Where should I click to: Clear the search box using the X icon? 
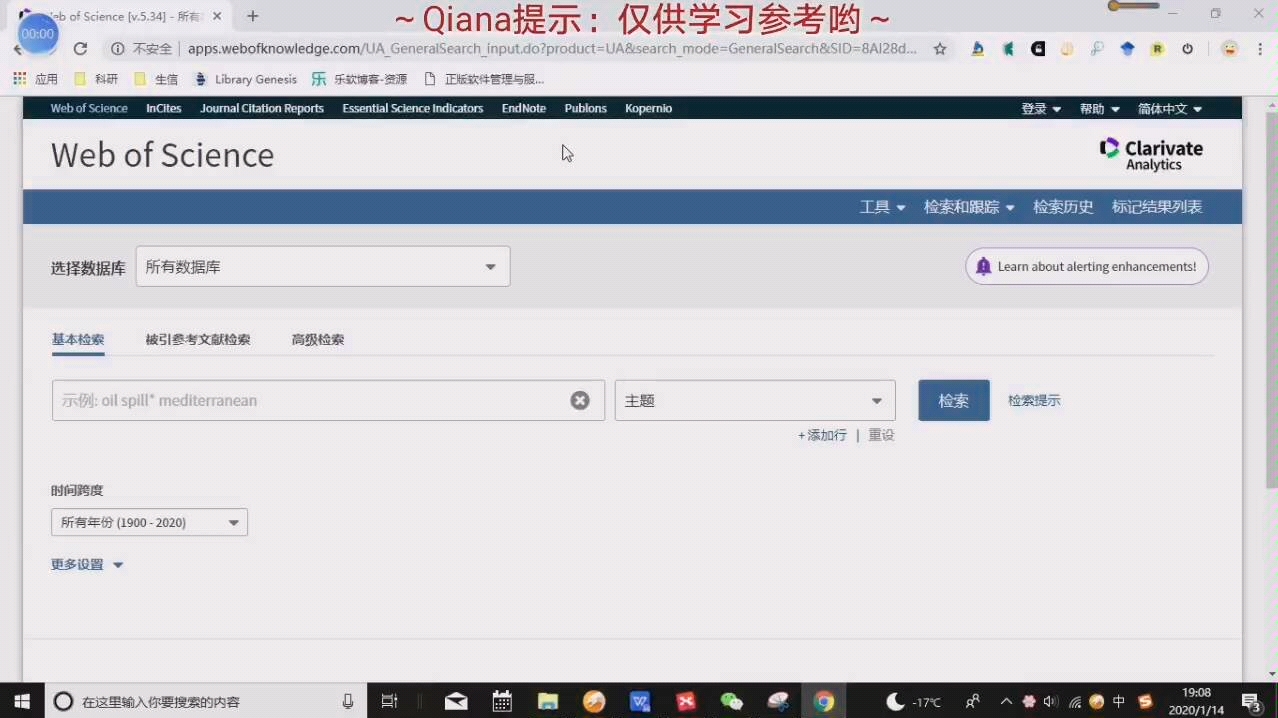click(580, 400)
